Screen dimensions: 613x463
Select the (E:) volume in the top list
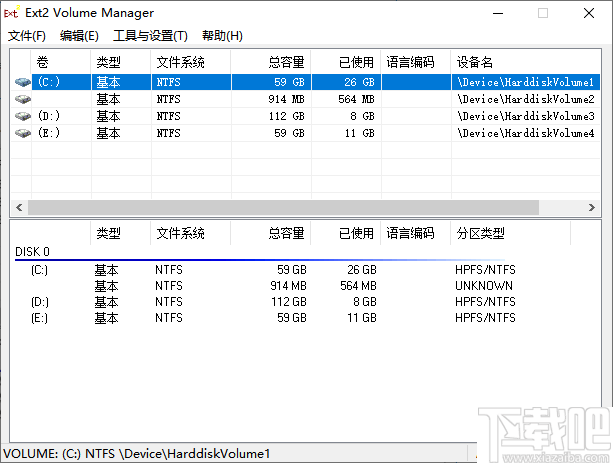pyautogui.click(x=49, y=133)
